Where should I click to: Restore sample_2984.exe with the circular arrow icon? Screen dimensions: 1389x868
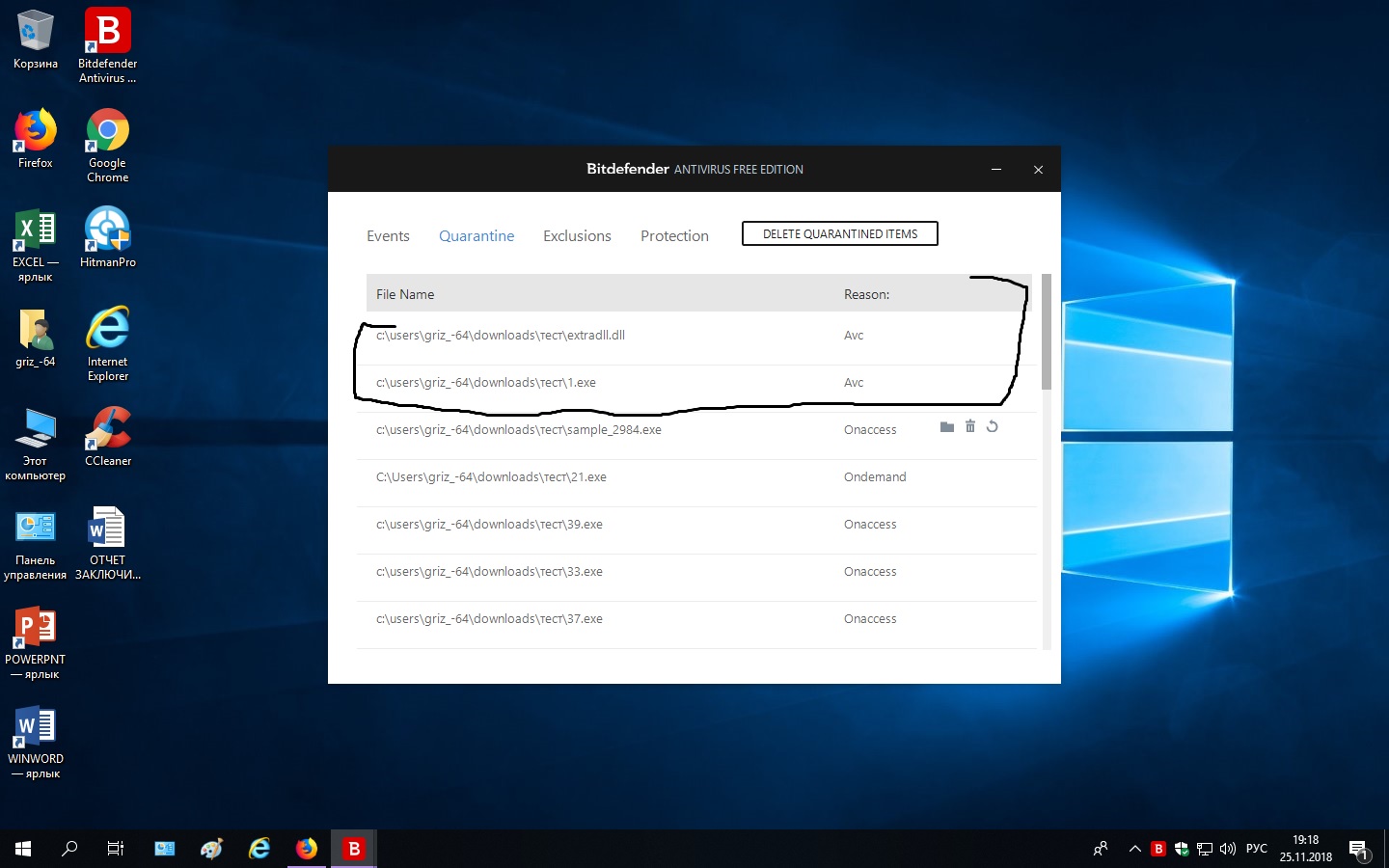993,427
